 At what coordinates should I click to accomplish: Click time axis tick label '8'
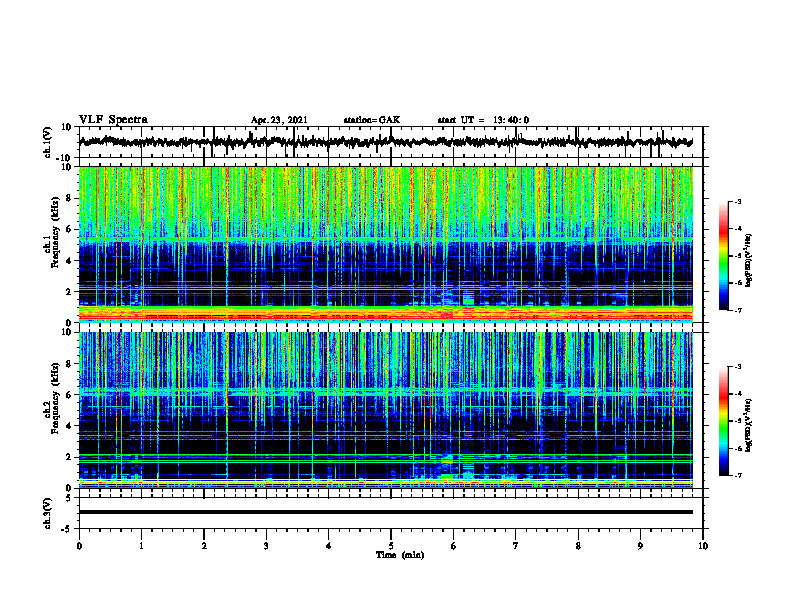click(x=578, y=546)
